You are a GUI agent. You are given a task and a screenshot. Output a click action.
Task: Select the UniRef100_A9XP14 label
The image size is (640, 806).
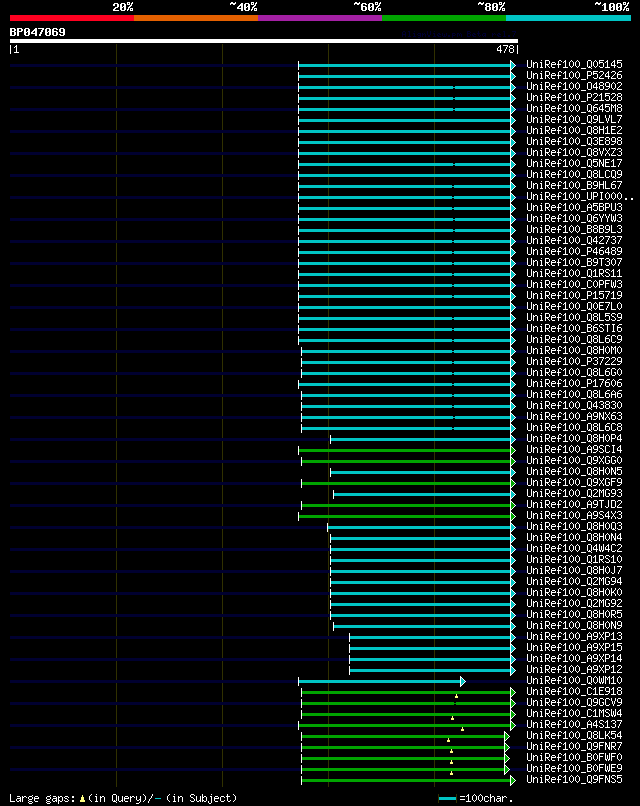(x=574, y=658)
